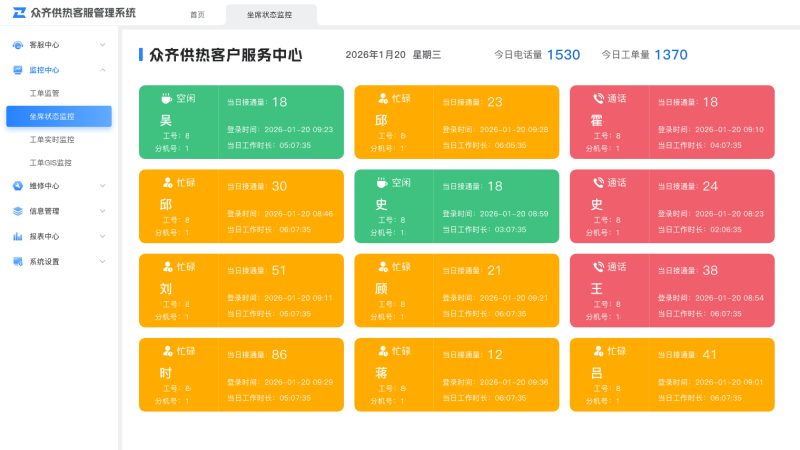The image size is (800, 450).
Task: Click login time 2026-01-20 08:46
Action: tap(298, 214)
